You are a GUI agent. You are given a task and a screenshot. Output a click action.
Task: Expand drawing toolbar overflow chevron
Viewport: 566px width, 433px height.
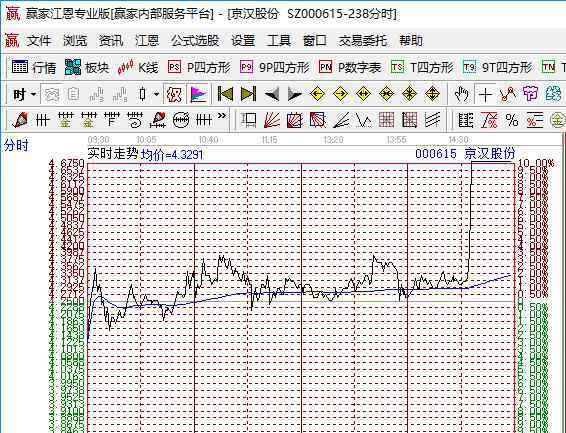tap(222, 116)
